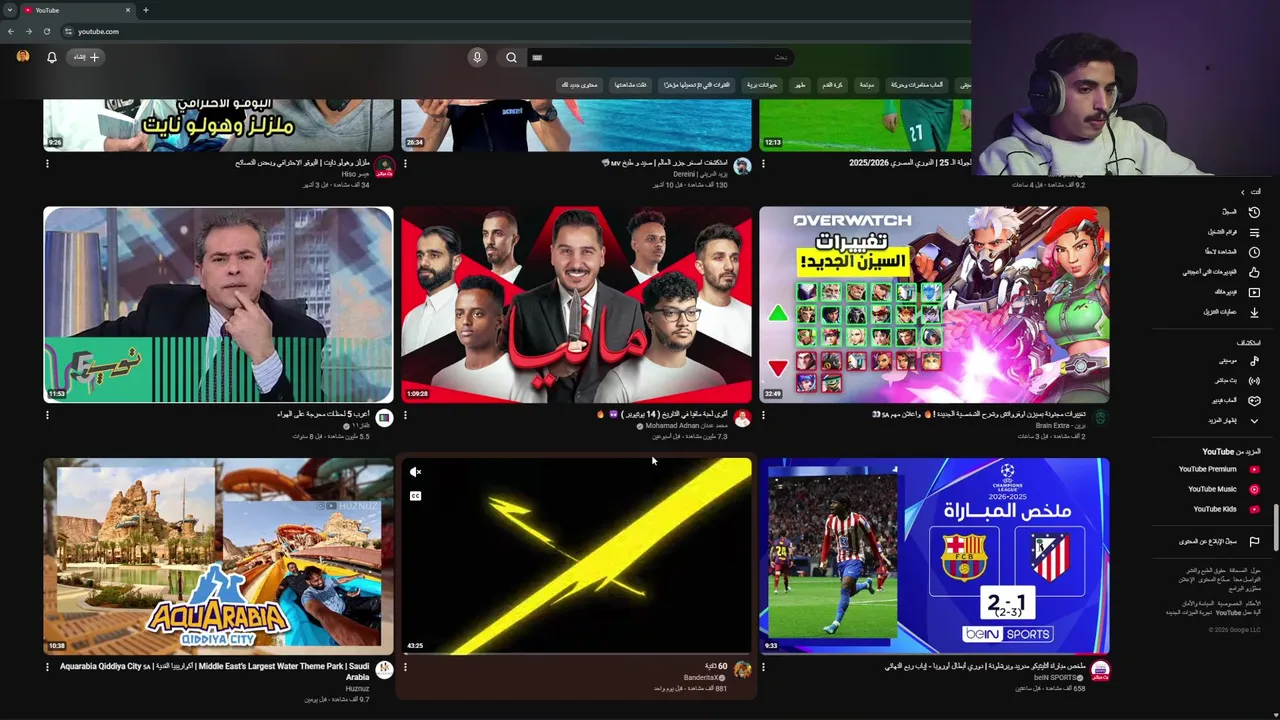1280x720 pixels.
Task: Select the ألعاب مغامرات وحركة filter chip
Action: pyautogui.click(x=917, y=85)
